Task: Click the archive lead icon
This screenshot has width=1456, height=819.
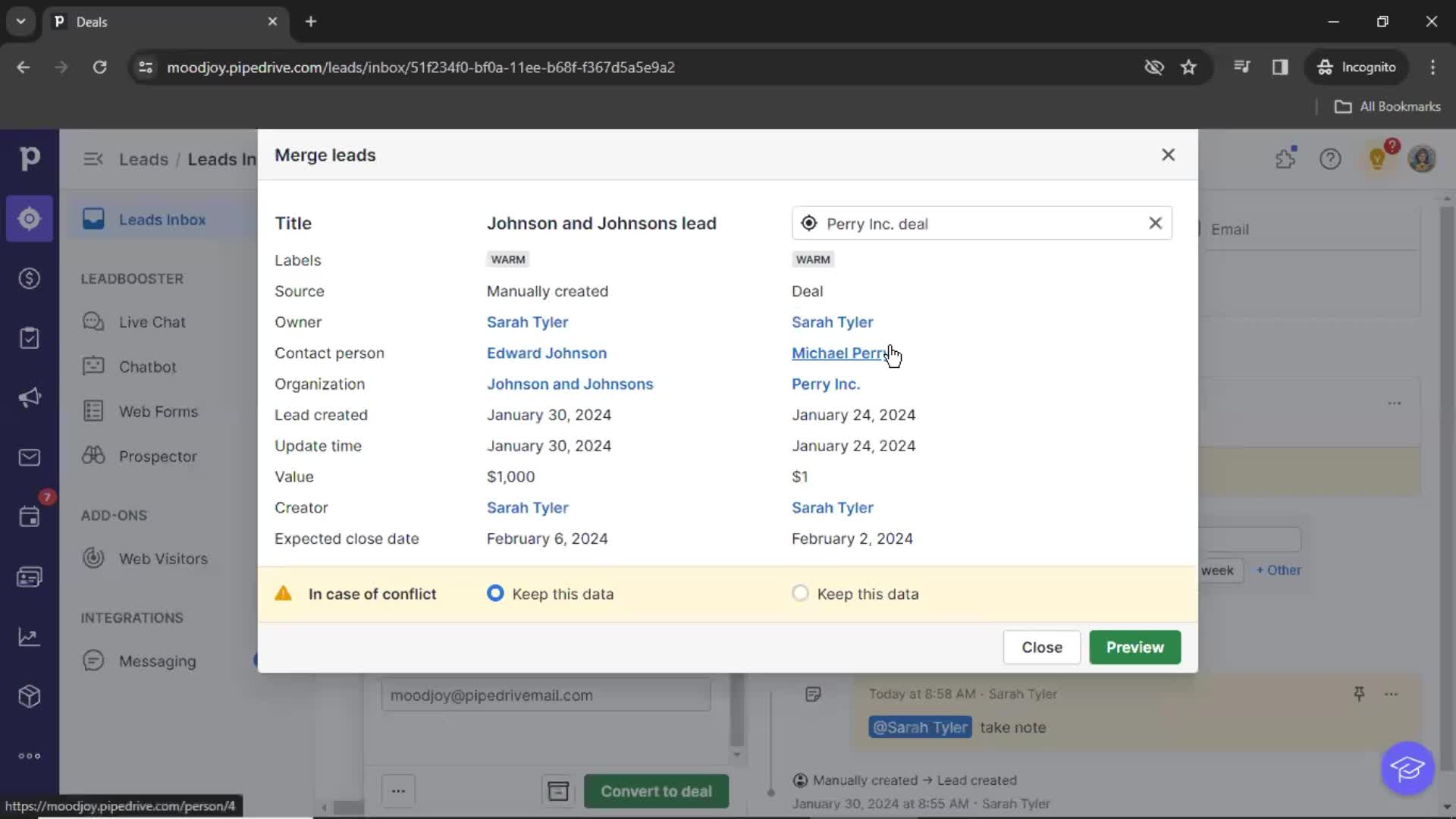Action: (x=558, y=791)
